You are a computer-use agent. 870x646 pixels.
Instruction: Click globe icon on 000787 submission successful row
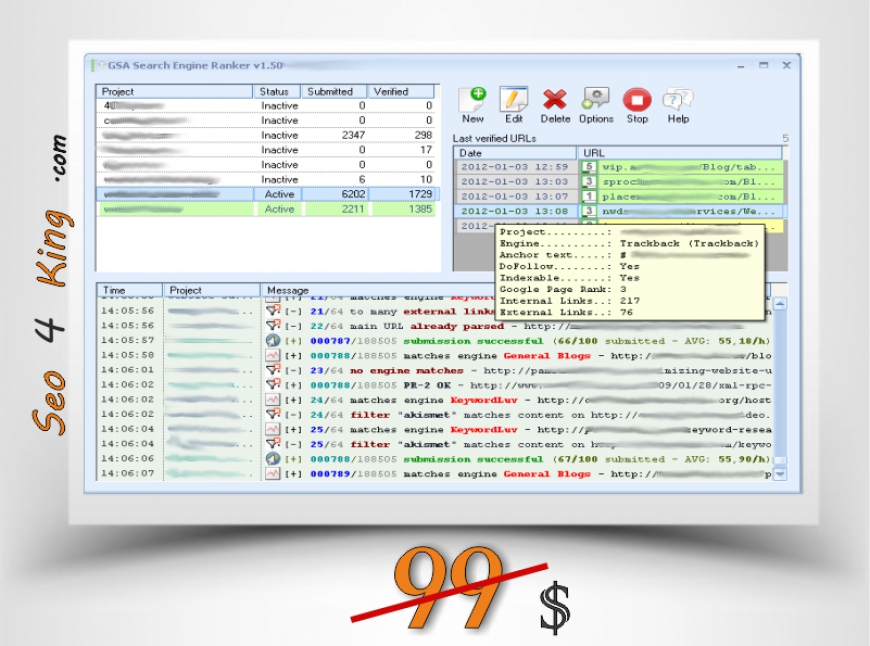pos(272,340)
